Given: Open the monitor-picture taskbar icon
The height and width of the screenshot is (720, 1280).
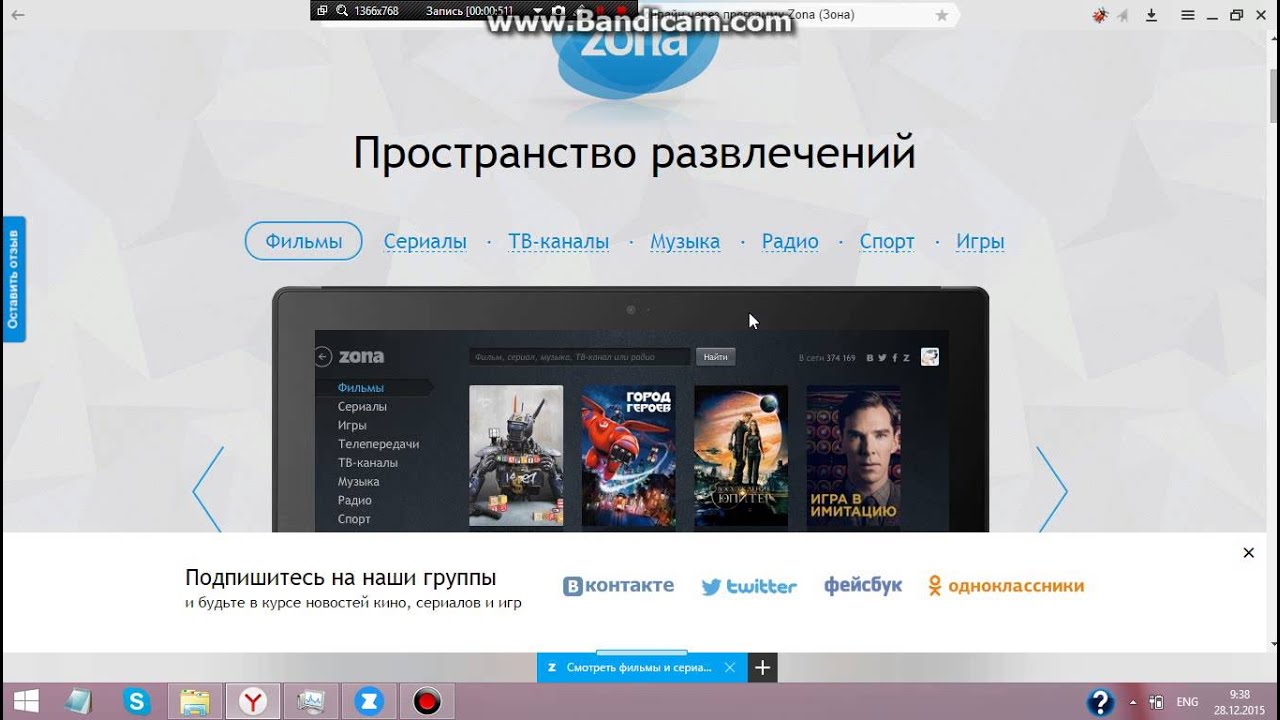Looking at the screenshot, I should tap(311, 702).
